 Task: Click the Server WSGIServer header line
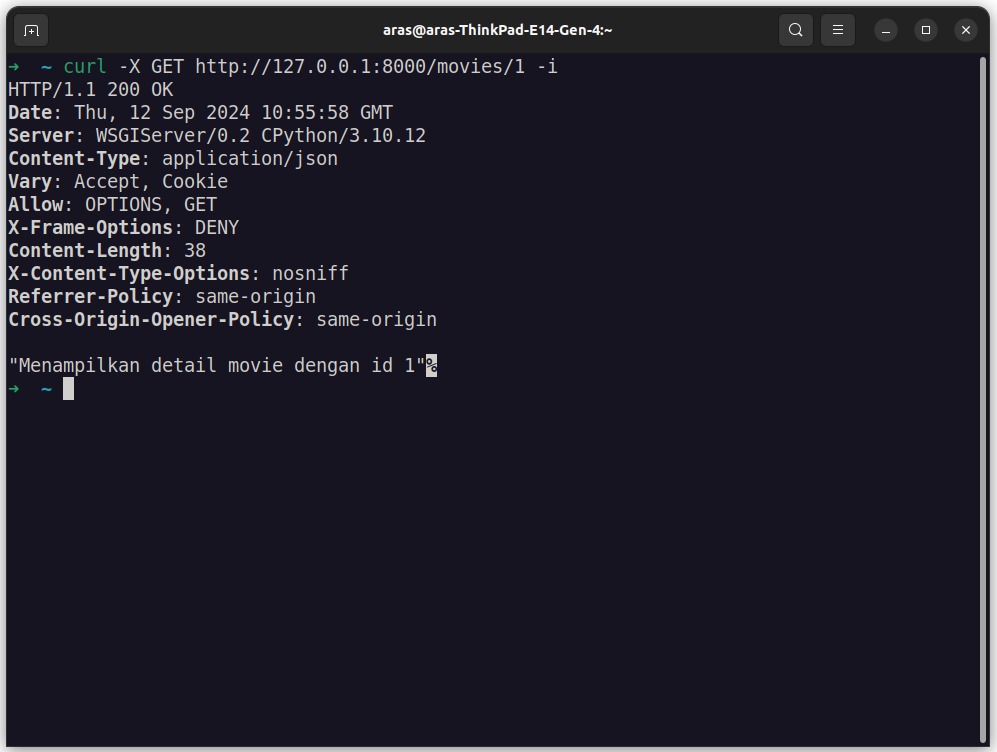coord(217,135)
